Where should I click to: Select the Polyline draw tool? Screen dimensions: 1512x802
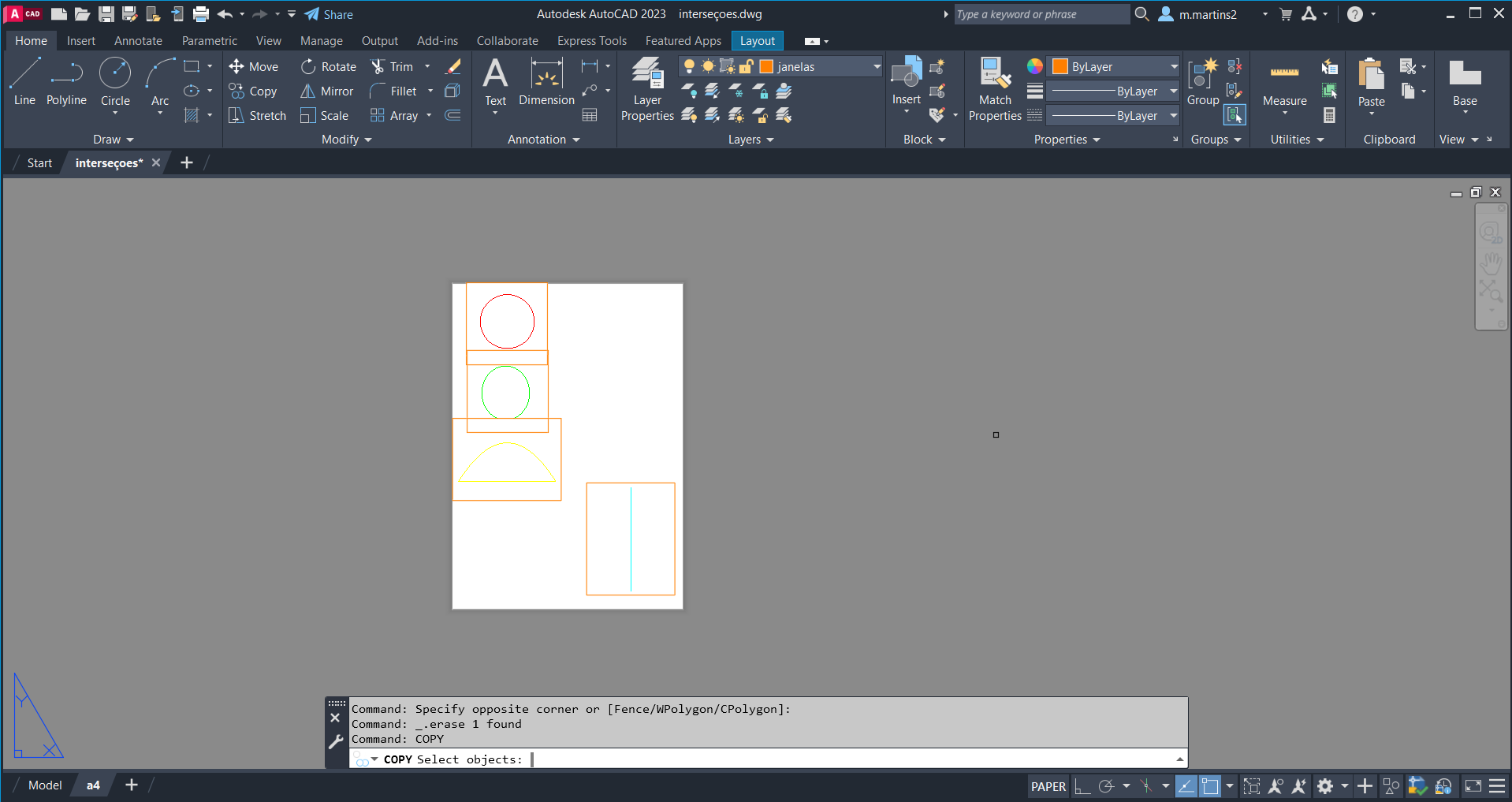point(66,82)
